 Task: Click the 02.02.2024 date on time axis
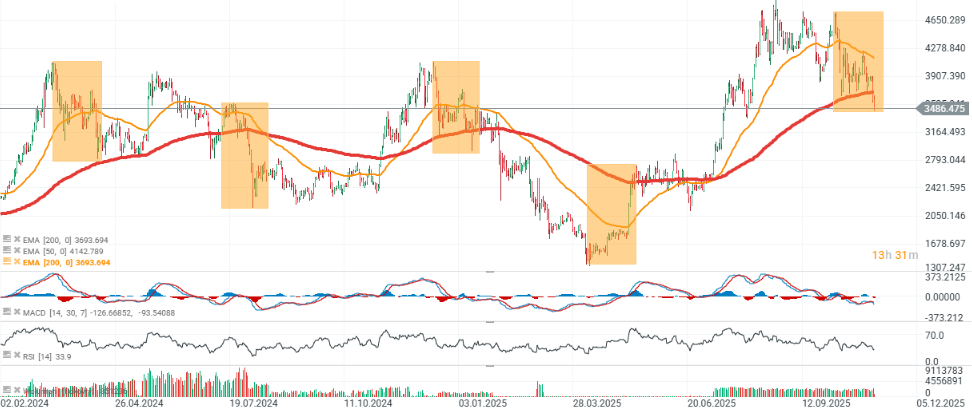pyautogui.click(x=24, y=403)
